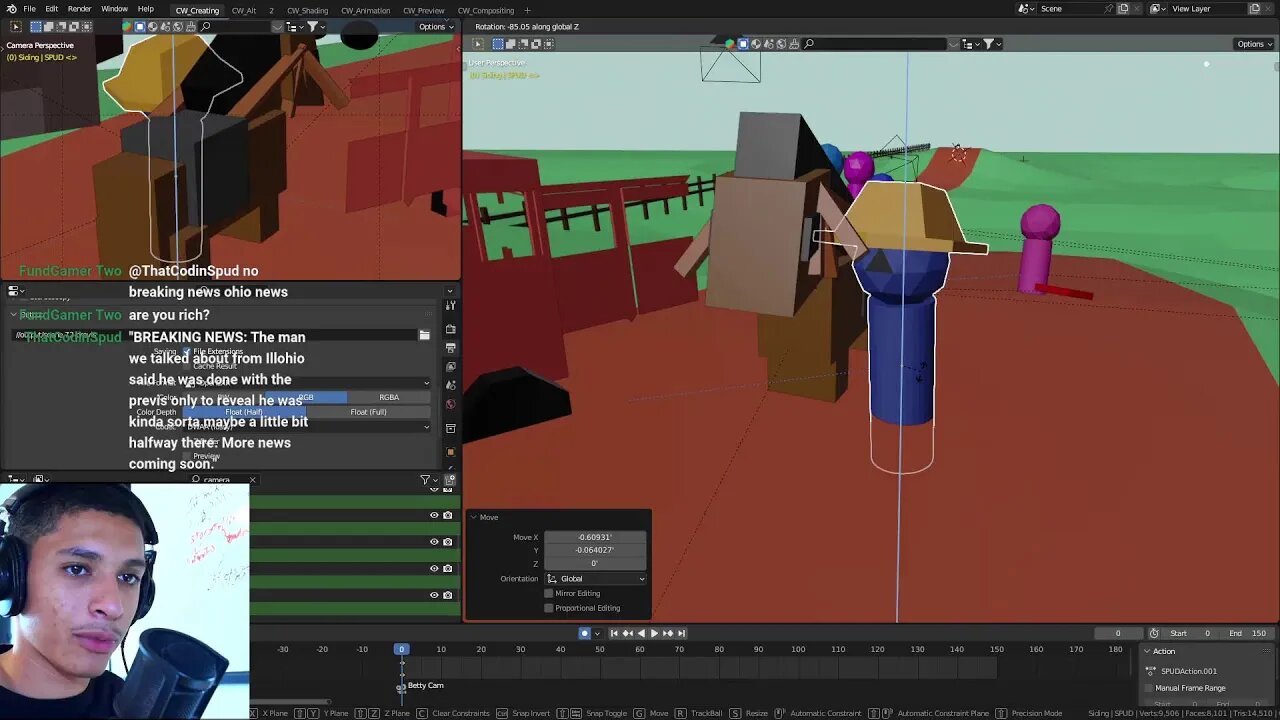Open the Help menu
Image resolution: width=1280 pixels, height=720 pixels.
click(146, 9)
